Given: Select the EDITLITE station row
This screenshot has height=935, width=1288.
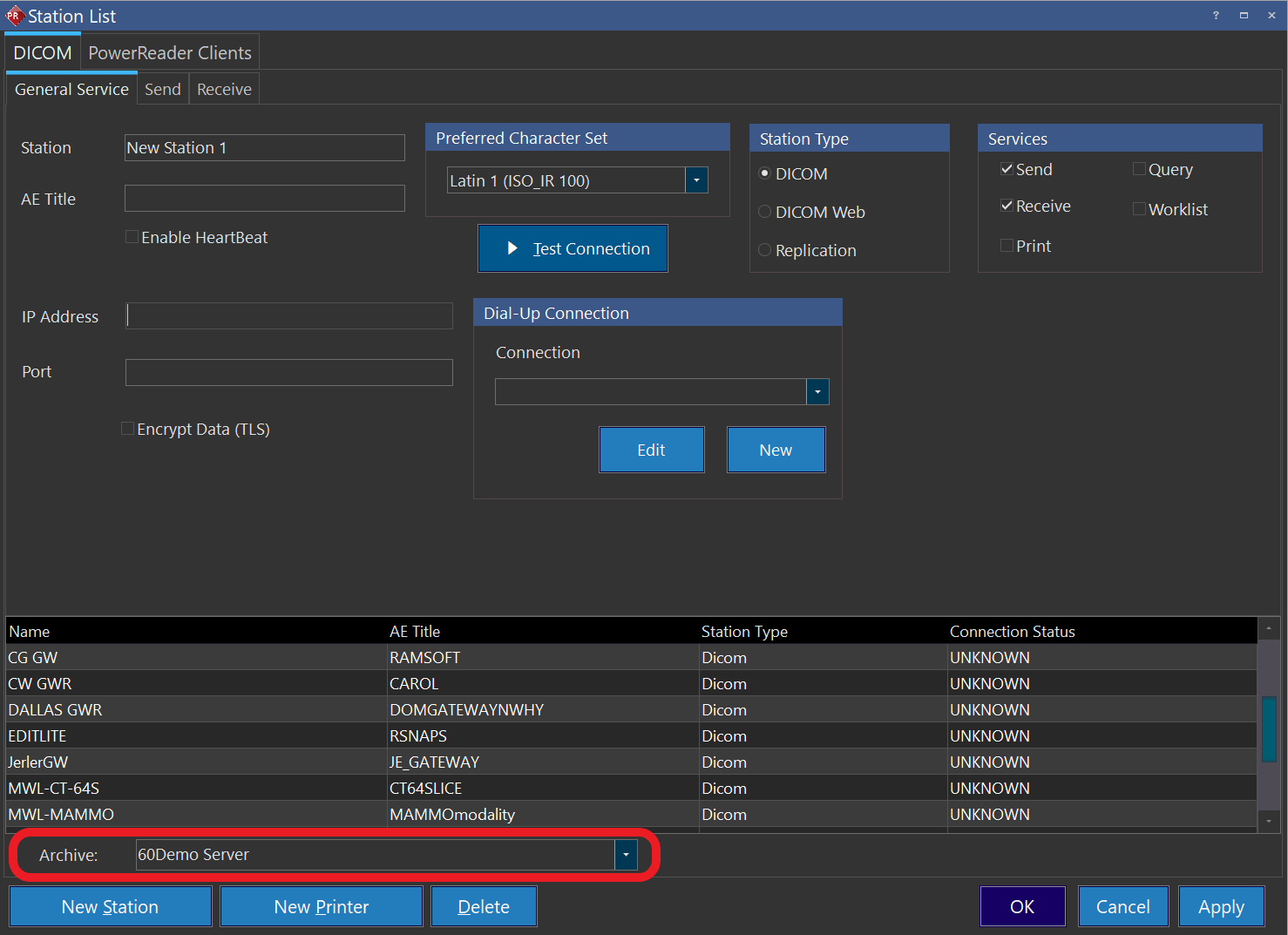Looking at the screenshot, I should [x=174, y=735].
